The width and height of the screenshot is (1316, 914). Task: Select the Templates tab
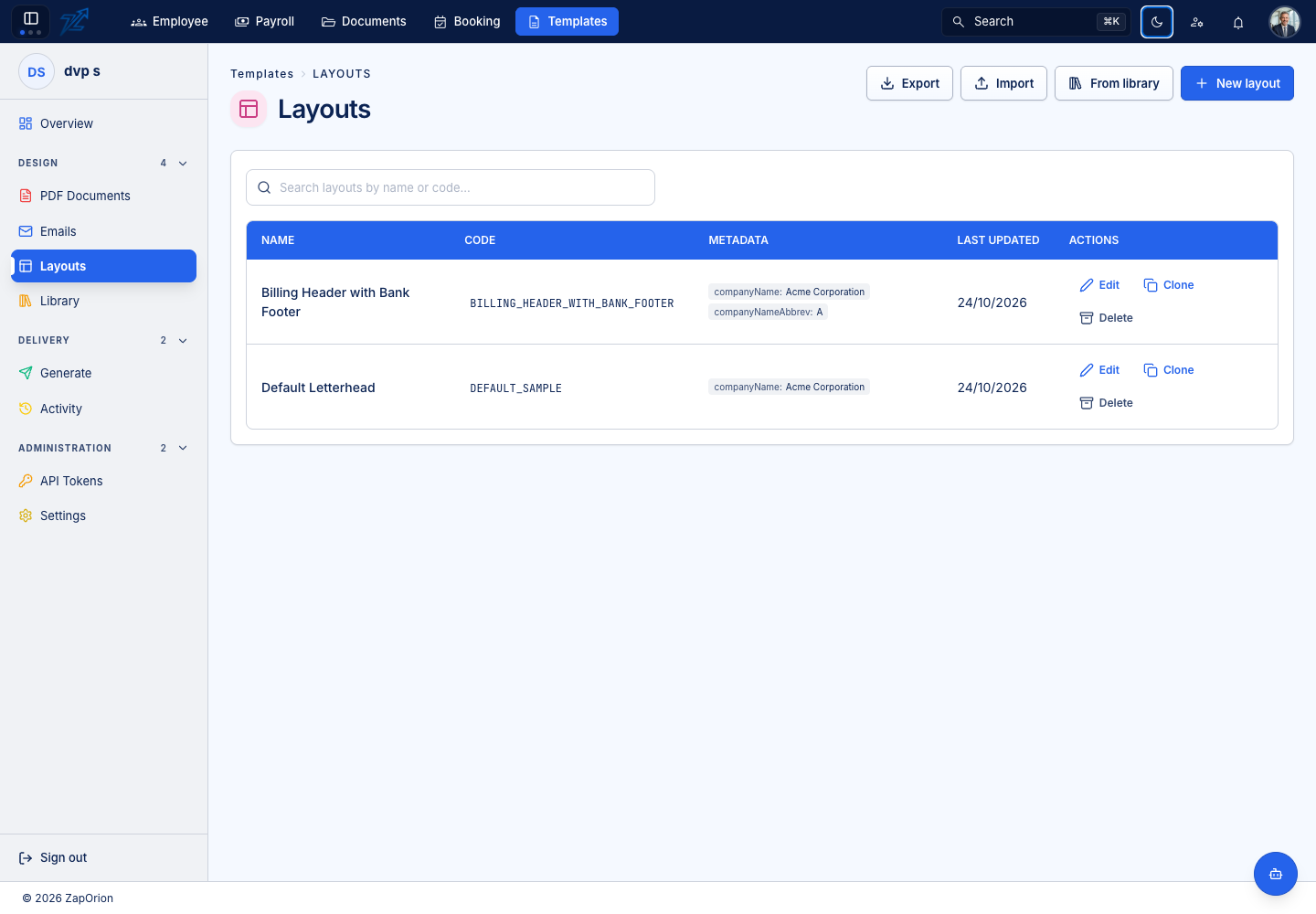click(x=567, y=22)
